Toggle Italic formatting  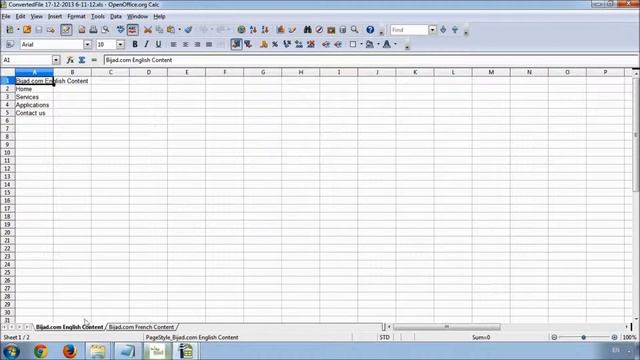click(147, 44)
